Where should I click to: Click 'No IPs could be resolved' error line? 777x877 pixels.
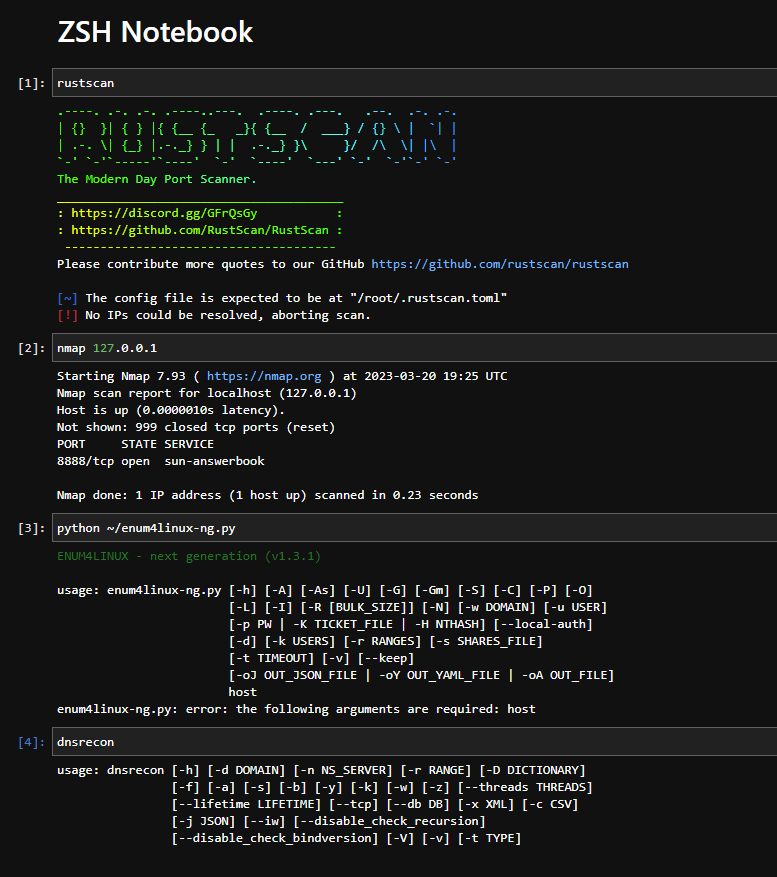(x=214, y=315)
